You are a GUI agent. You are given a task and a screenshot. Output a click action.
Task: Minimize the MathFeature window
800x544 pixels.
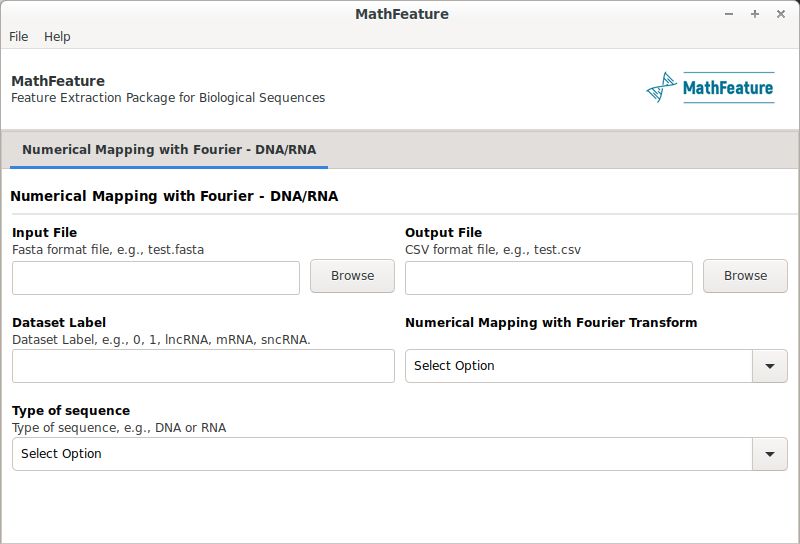point(729,14)
